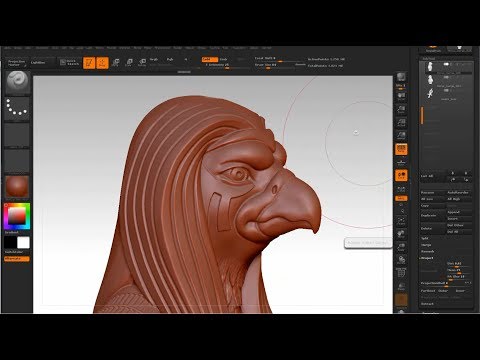480x360 pixels.
Task: Open the Projection Master button
Action: point(17,63)
